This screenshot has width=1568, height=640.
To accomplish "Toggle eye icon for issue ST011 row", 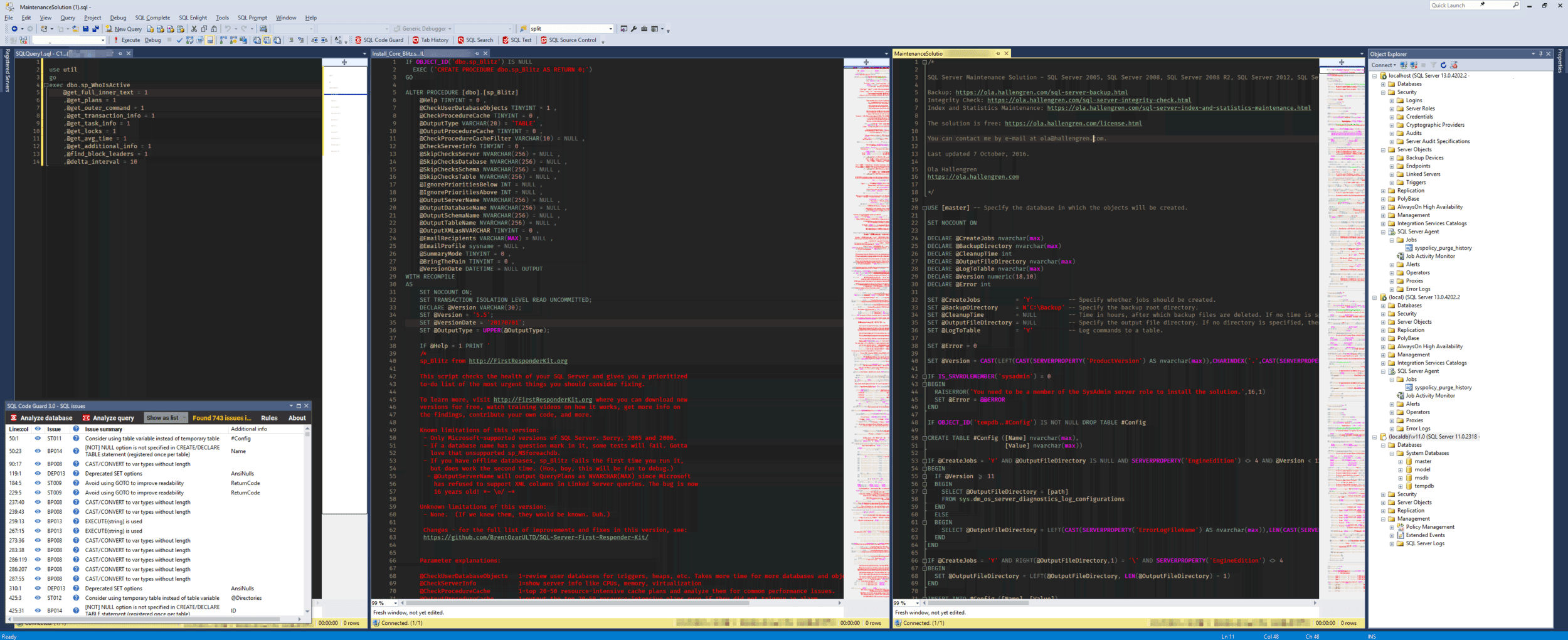I will (38, 439).
